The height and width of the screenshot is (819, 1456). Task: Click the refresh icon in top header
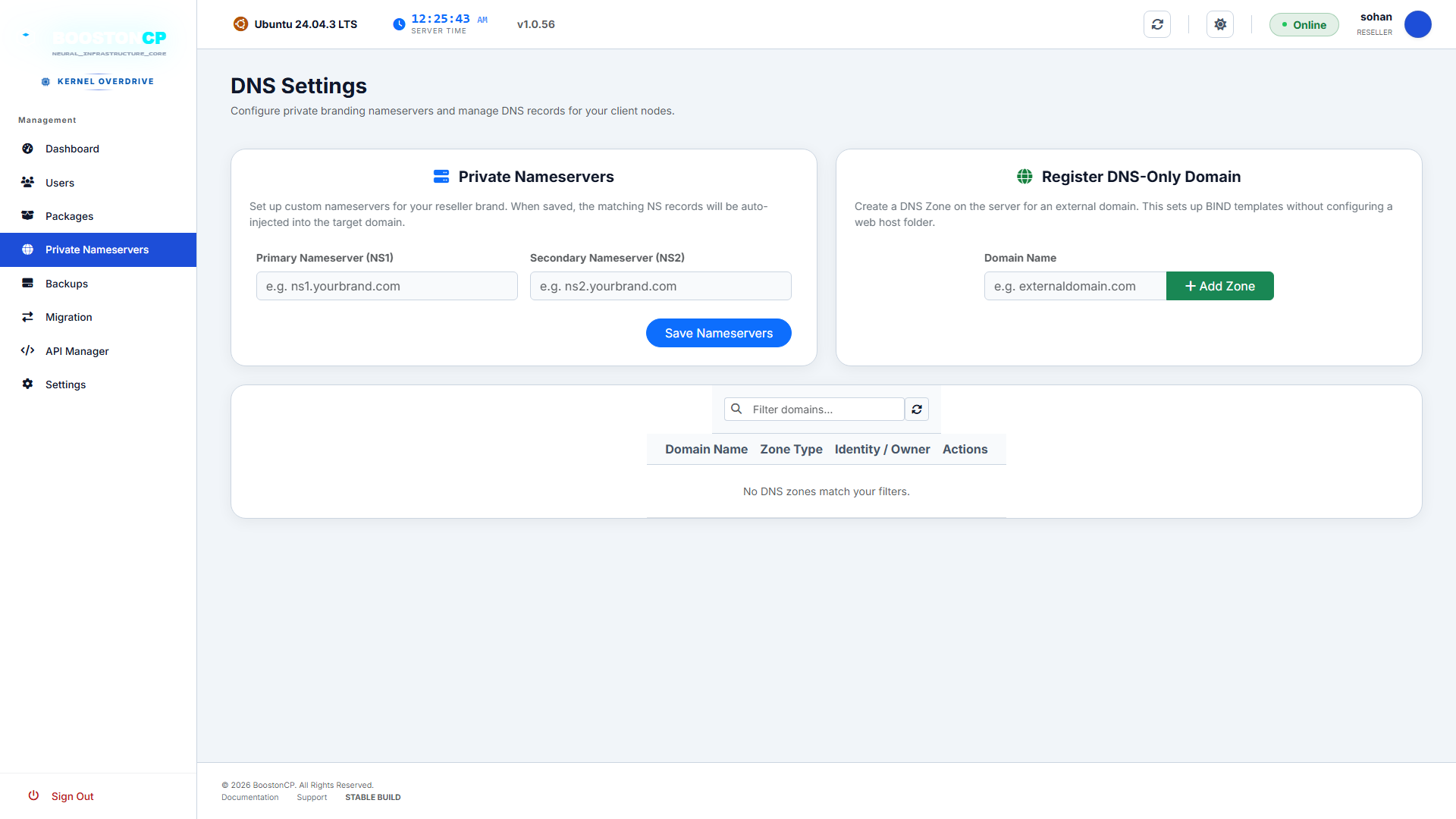click(1157, 24)
